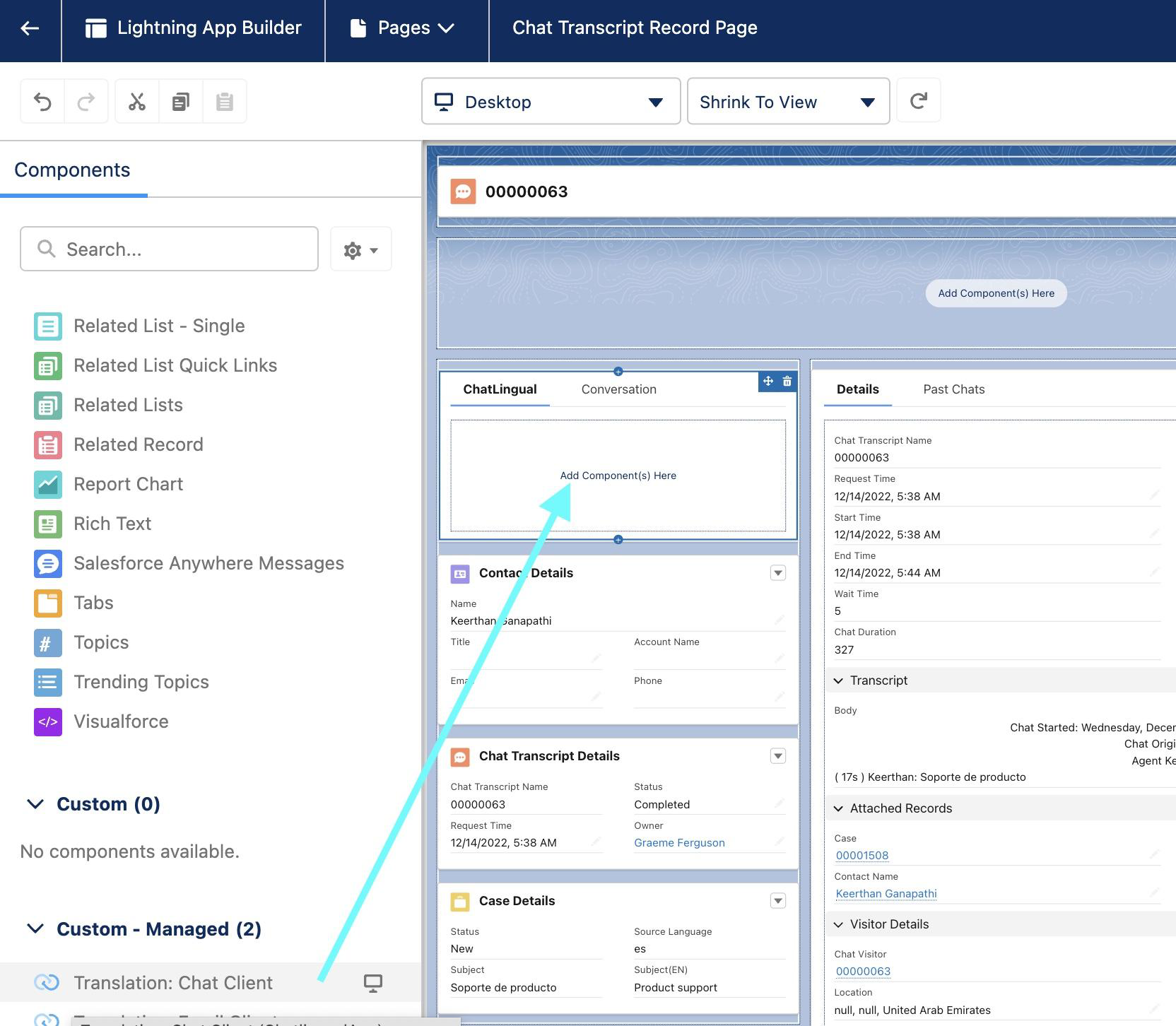This screenshot has height=1026, width=1176.
Task: Collapse the Transcript section
Action: point(839,680)
